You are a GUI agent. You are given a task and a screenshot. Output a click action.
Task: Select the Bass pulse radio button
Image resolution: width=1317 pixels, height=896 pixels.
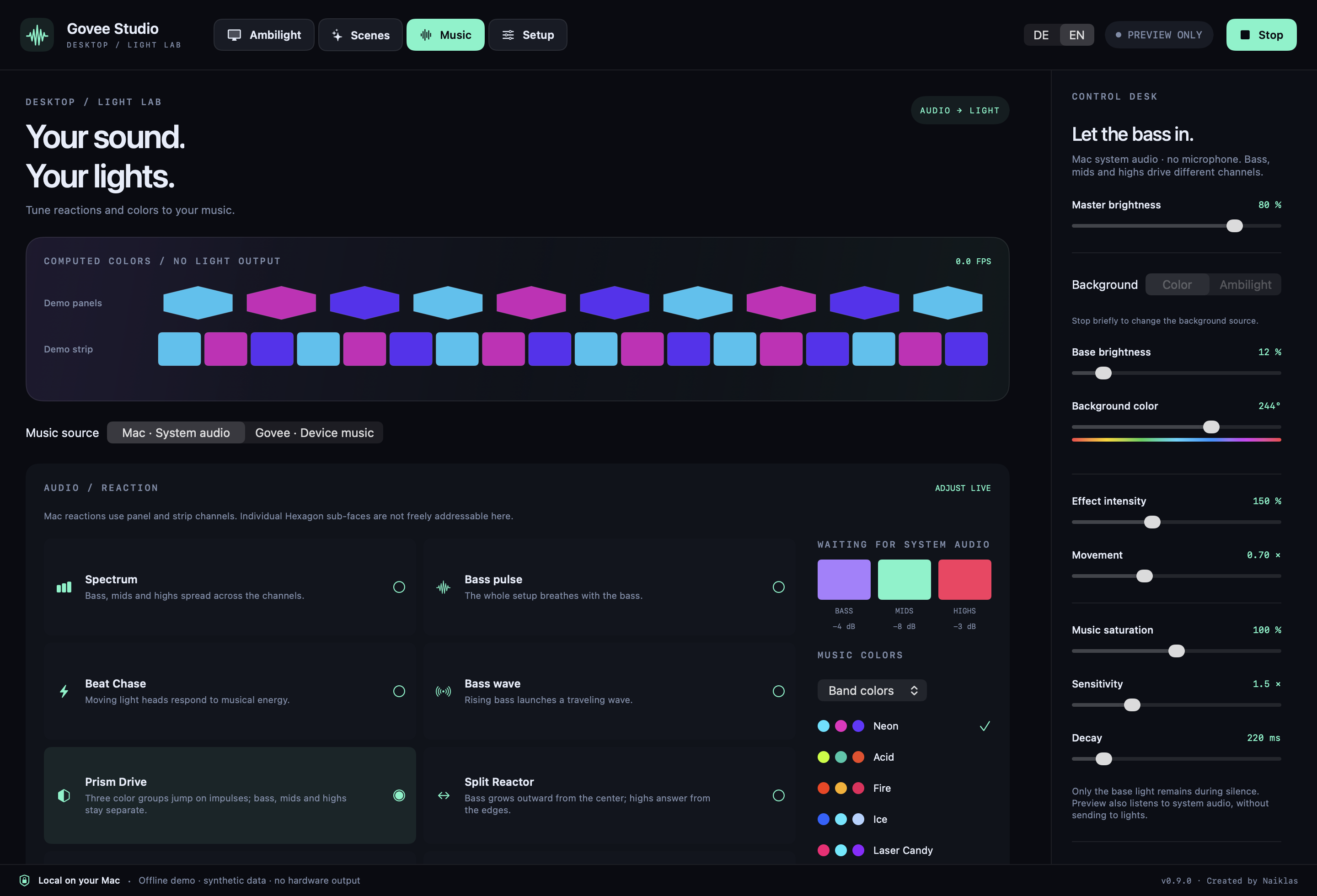coord(779,587)
